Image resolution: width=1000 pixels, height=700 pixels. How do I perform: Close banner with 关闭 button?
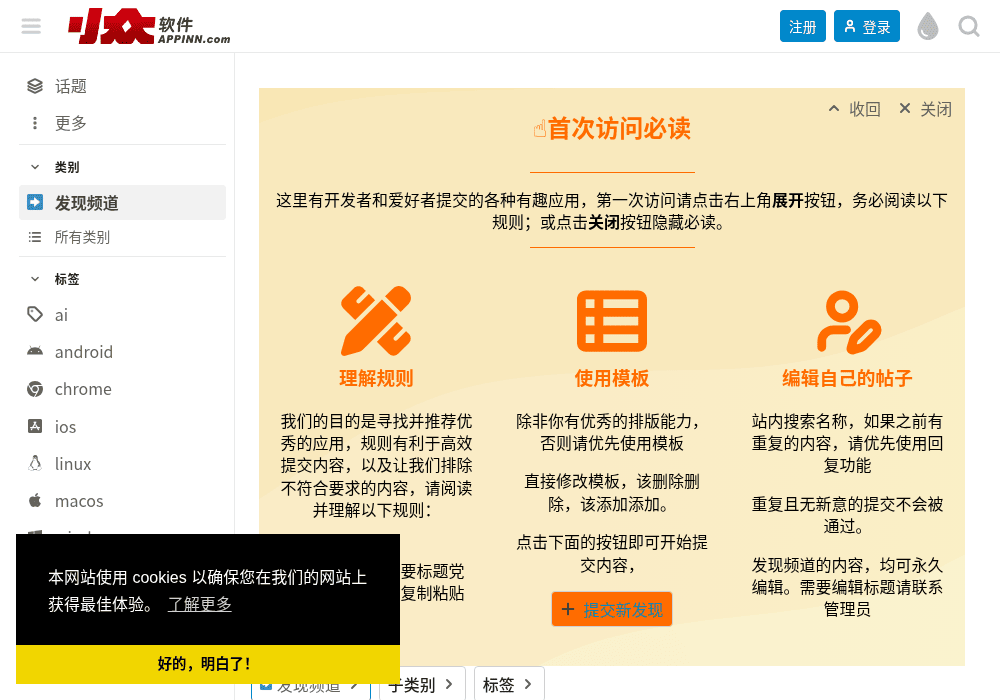tap(925, 109)
